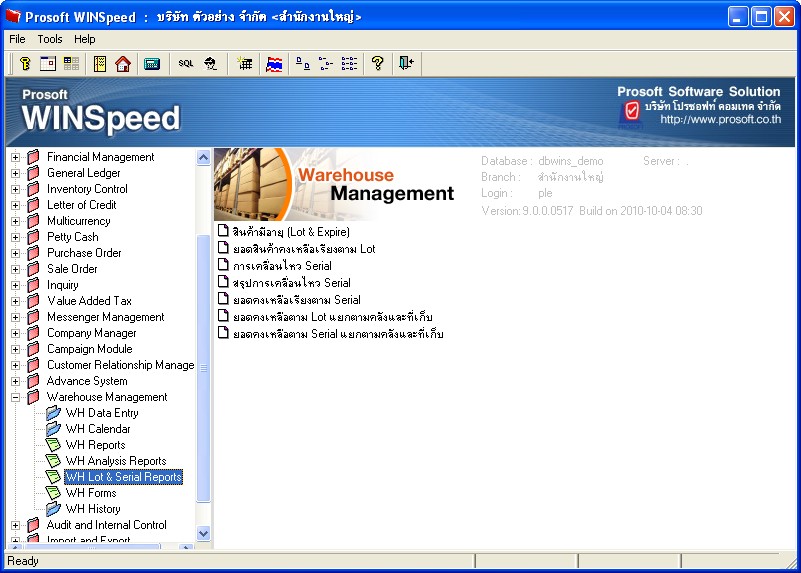Click the Warehouse Management banner image

click(x=336, y=184)
